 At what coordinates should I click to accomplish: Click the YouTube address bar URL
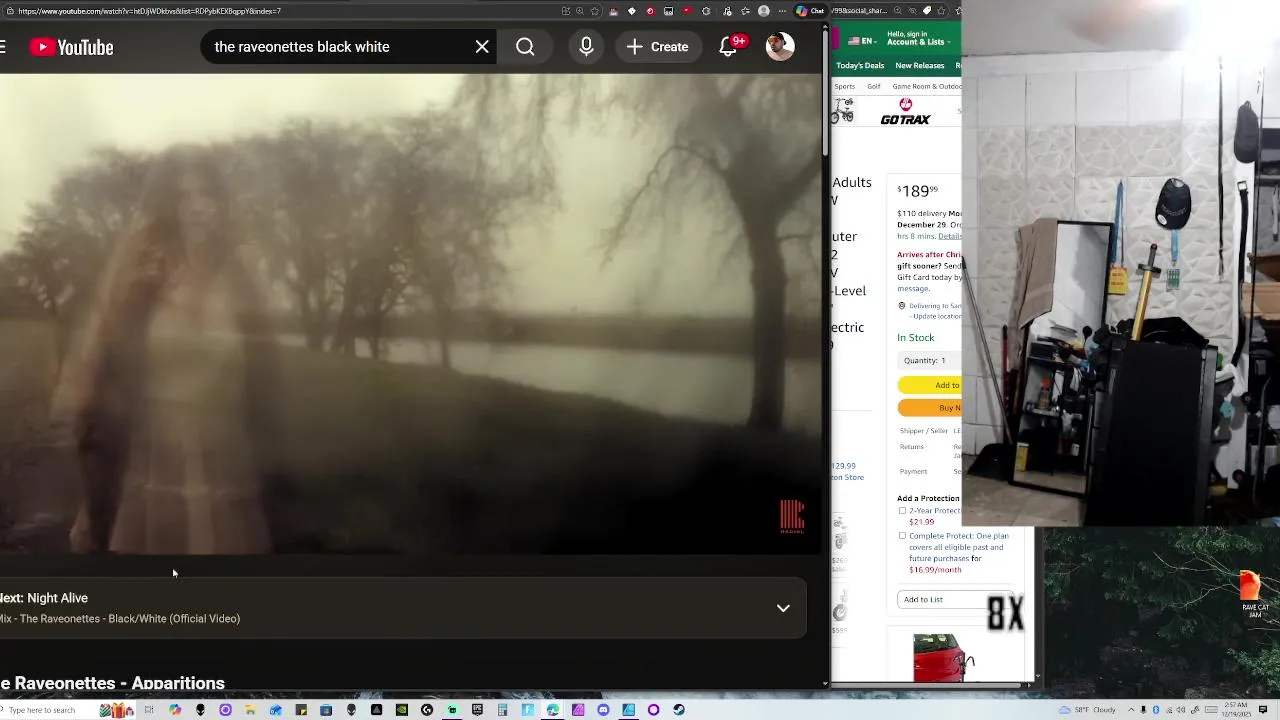(x=150, y=11)
